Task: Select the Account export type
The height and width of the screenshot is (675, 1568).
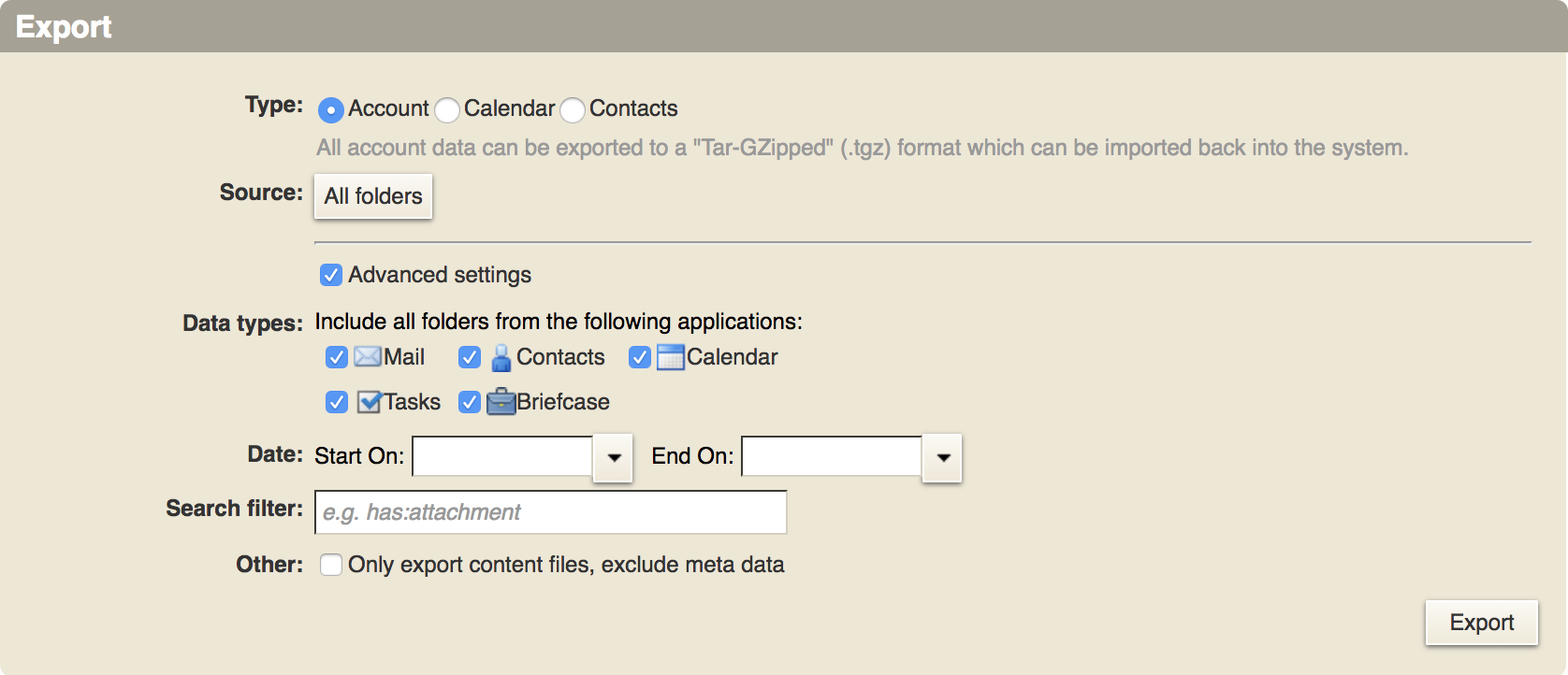Action: [x=331, y=110]
